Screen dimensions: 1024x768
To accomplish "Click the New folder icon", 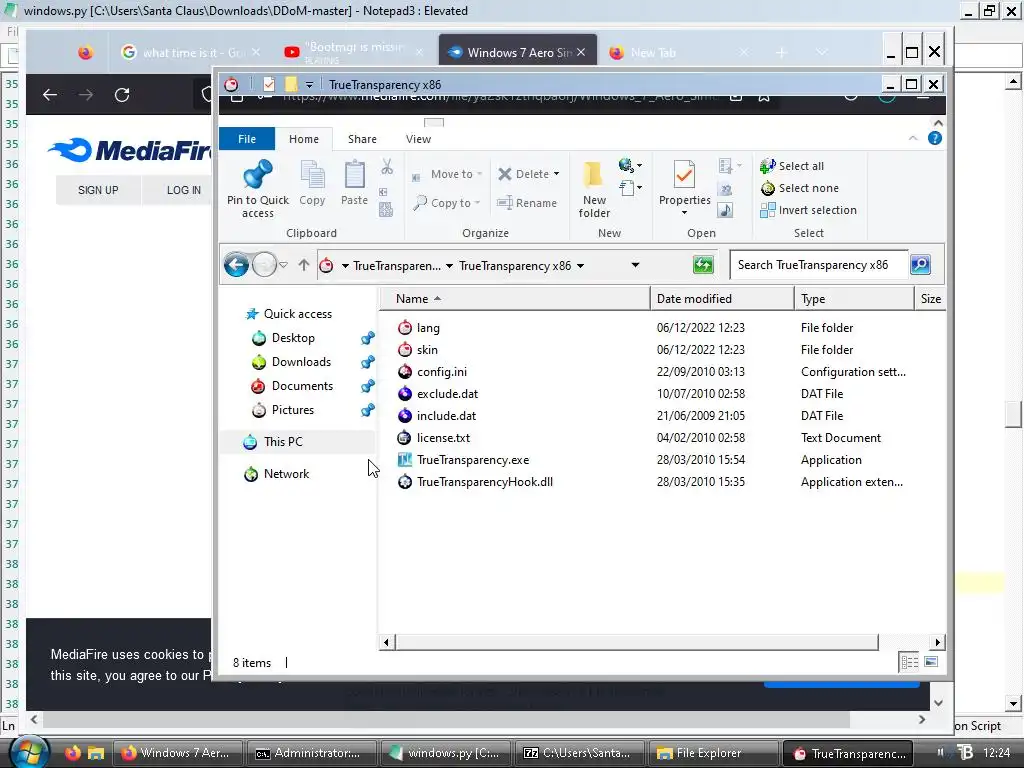I will [593, 174].
